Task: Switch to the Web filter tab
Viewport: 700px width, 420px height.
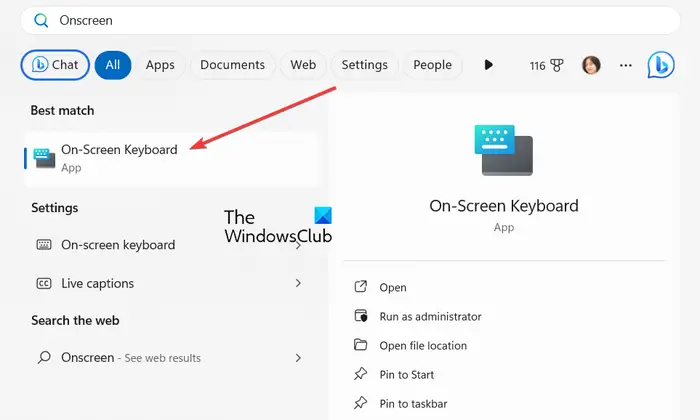Action: (303, 65)
